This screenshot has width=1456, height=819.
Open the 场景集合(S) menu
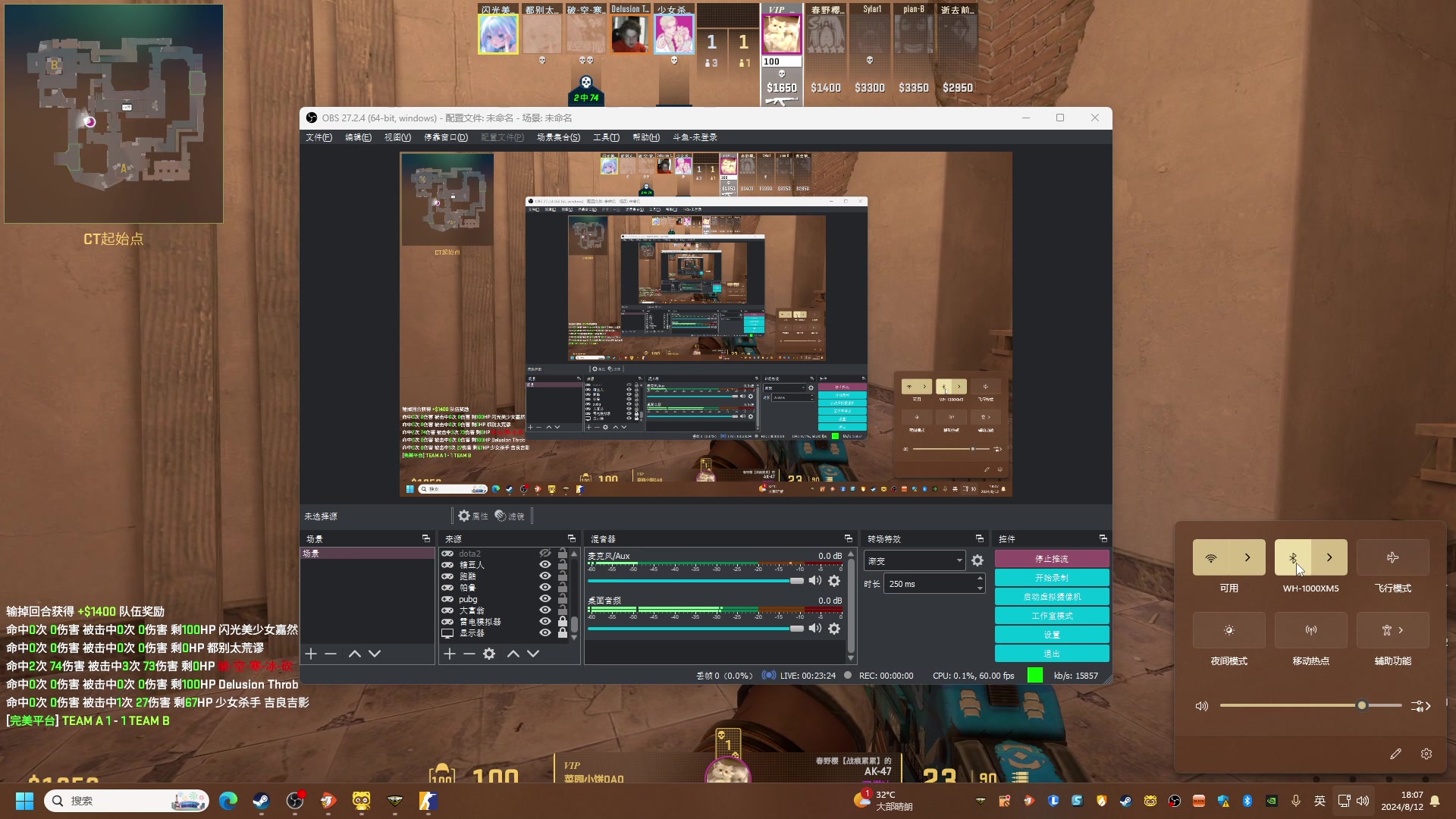pos(558,137)
